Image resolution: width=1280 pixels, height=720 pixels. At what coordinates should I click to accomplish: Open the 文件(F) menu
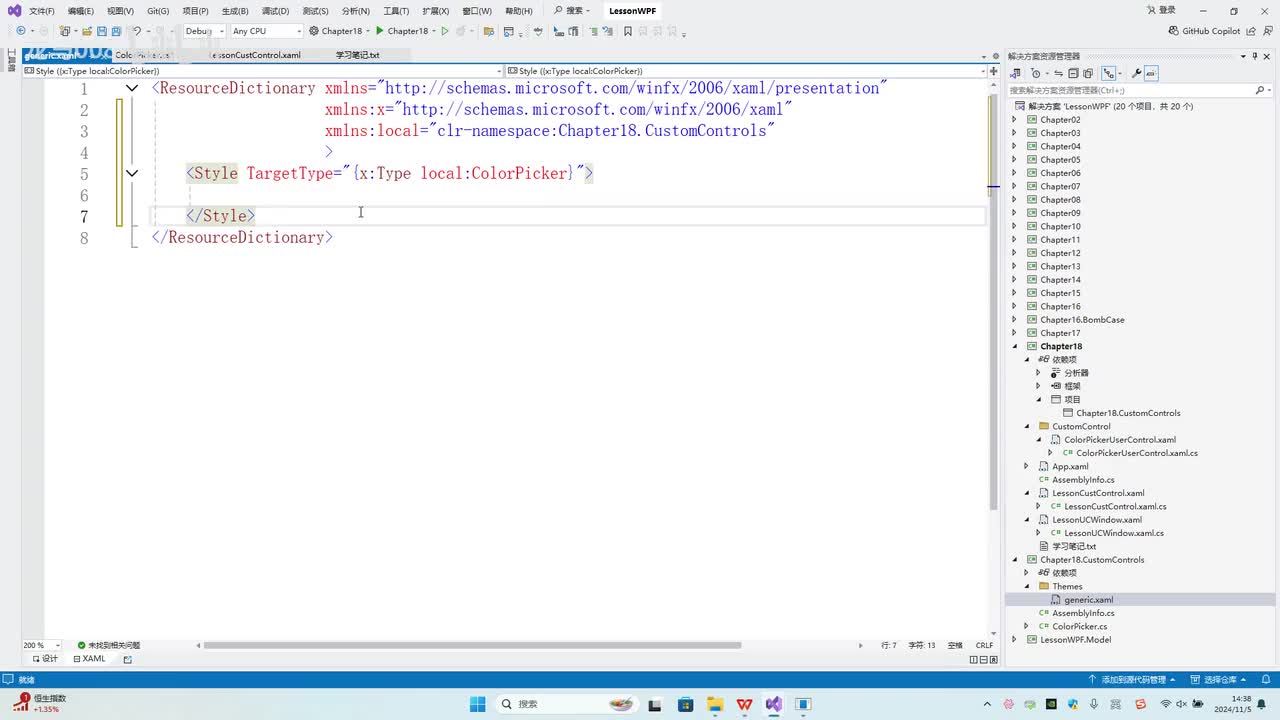(42, 11)
